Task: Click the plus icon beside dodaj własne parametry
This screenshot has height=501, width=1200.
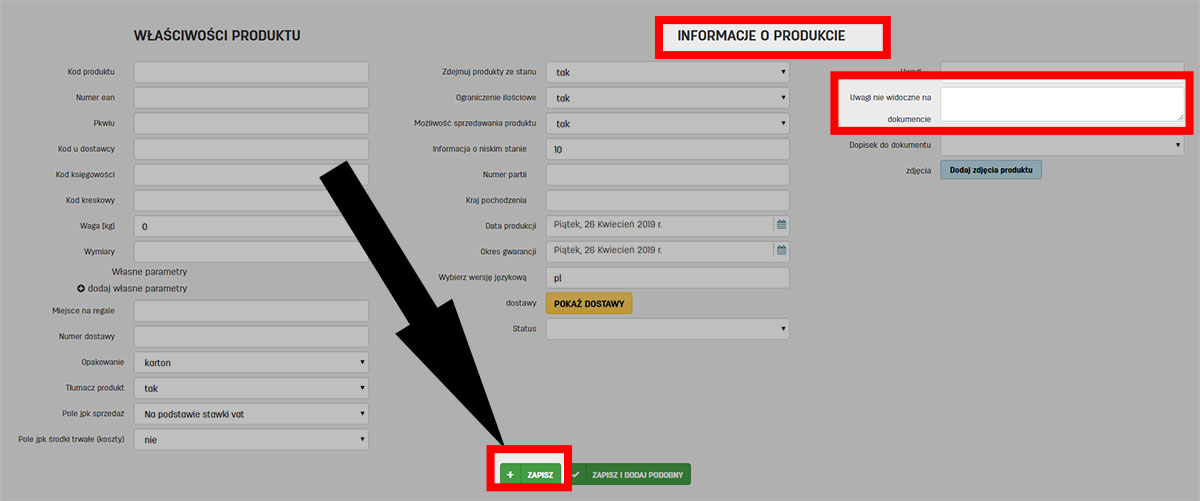Action: point(82,288)
